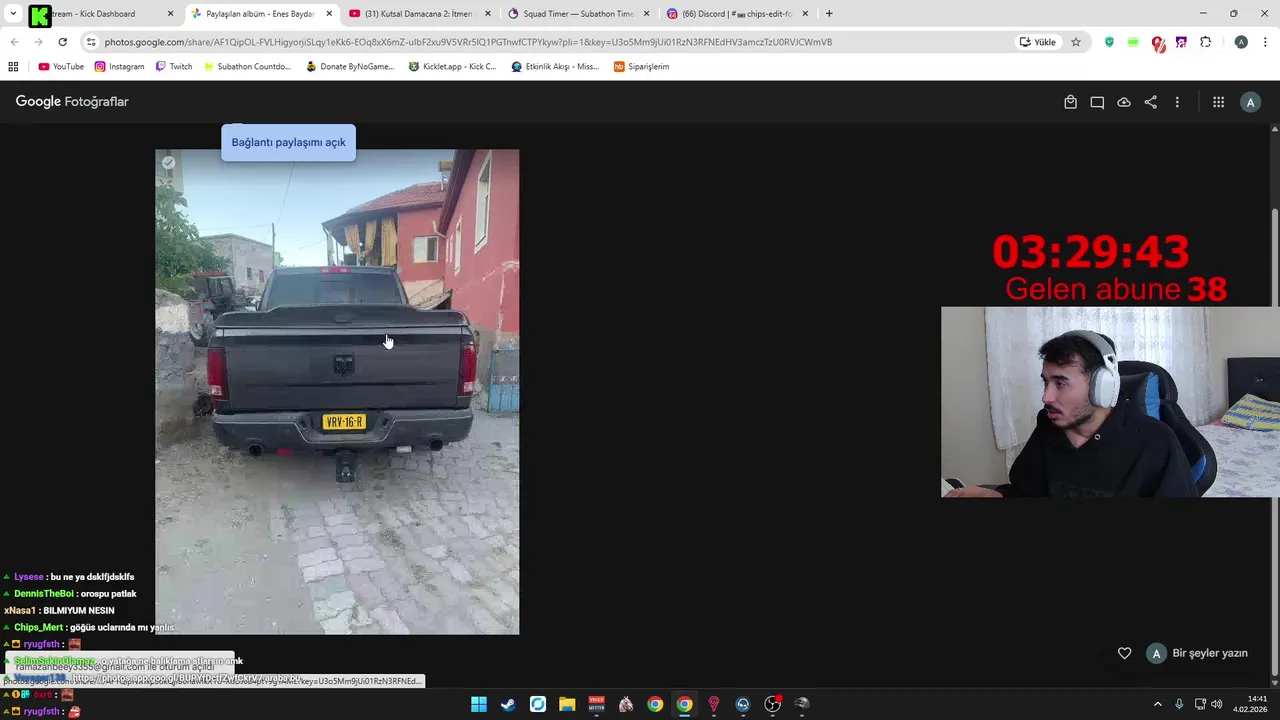Image resolution: width=1280 pixels, height=720 pixels.
Task: Open the volume speaker tray icon
Action: (x=1216, y=704)
